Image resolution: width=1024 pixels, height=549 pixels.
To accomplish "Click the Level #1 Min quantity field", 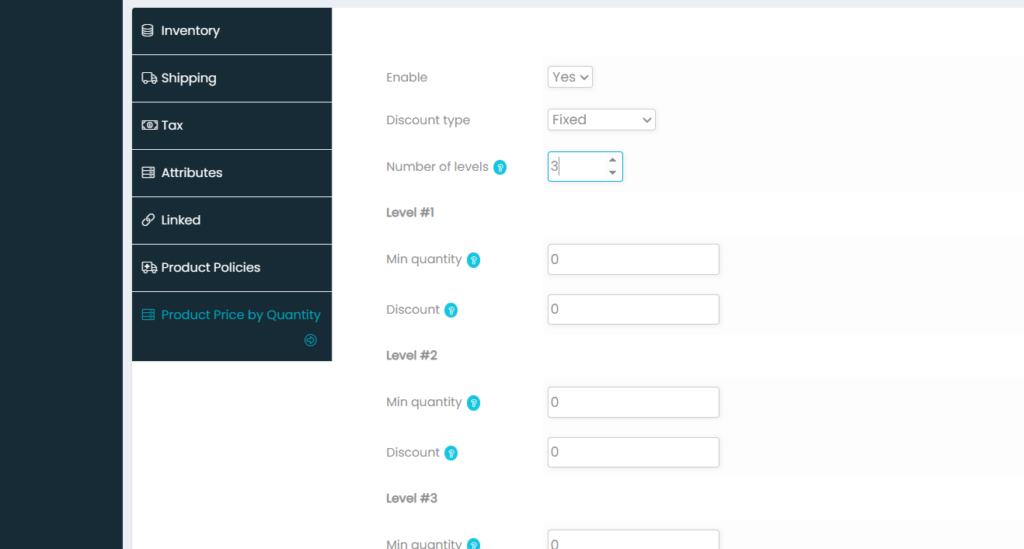I will 633,259.
